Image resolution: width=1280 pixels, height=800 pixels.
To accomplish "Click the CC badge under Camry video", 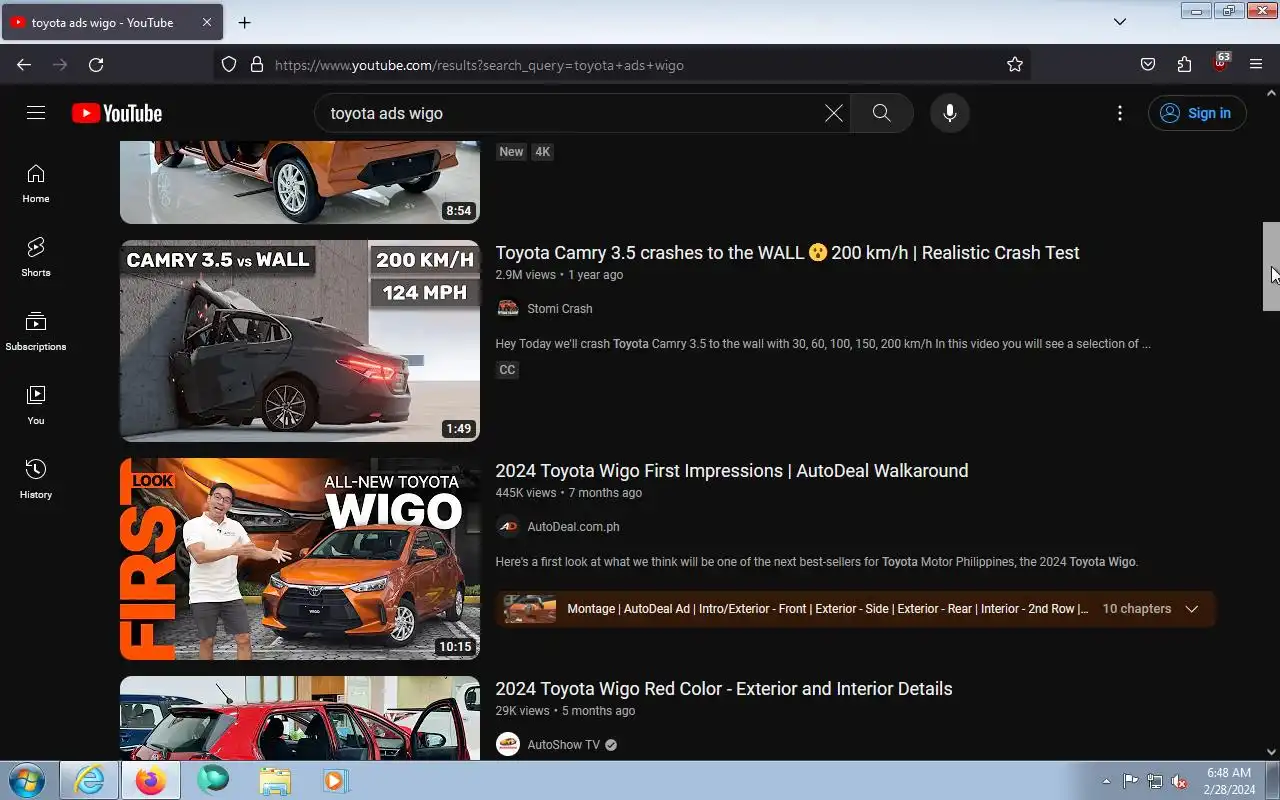I will (507, 370).
